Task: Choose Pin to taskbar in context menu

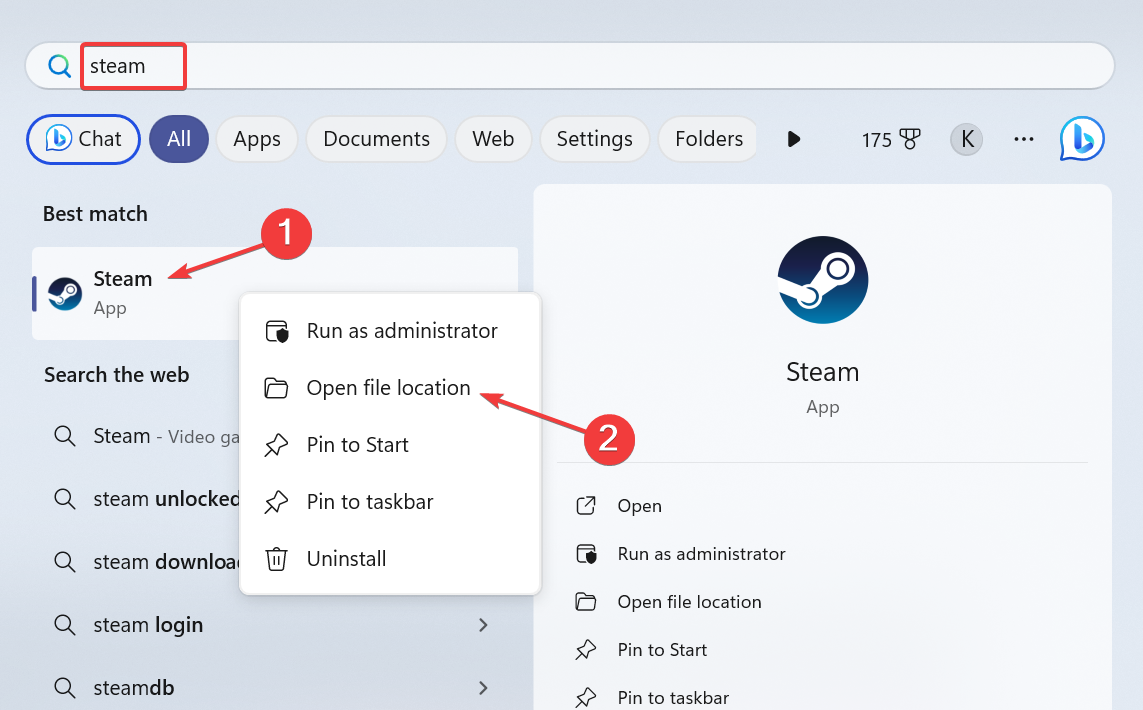Action: tap(390, 502)
